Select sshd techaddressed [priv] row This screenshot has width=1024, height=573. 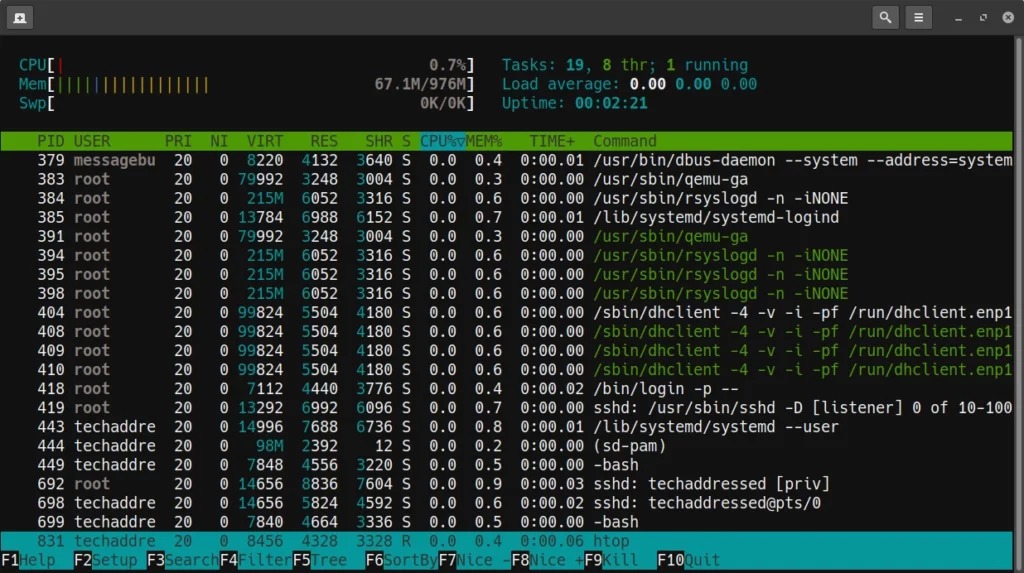507,484
